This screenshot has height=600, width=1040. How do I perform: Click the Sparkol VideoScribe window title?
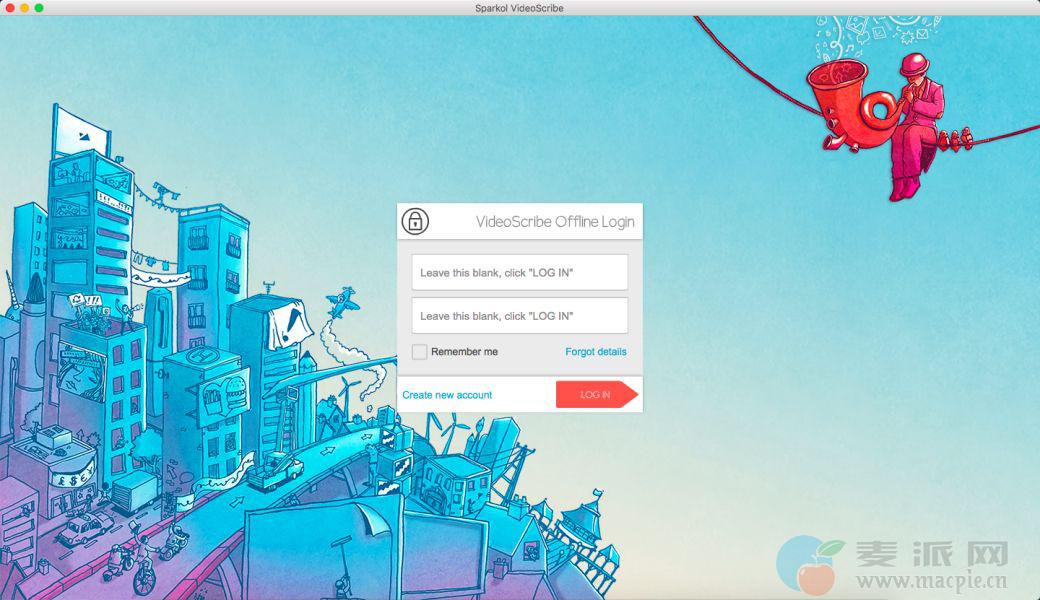[519, 8]
